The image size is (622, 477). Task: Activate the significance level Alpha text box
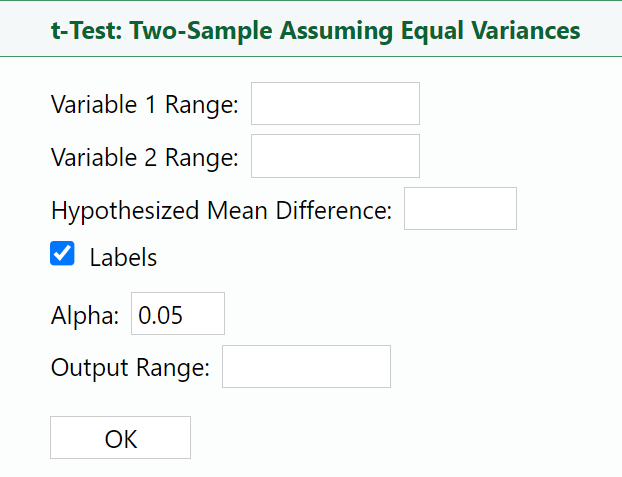(178, 314)
